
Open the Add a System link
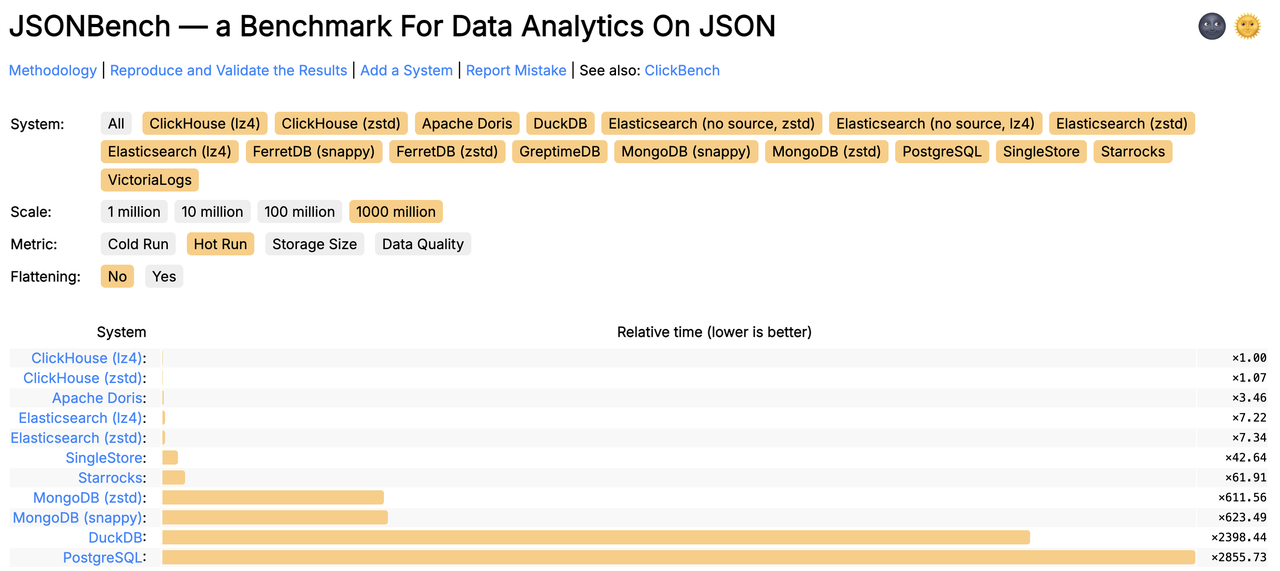[406, 70]
